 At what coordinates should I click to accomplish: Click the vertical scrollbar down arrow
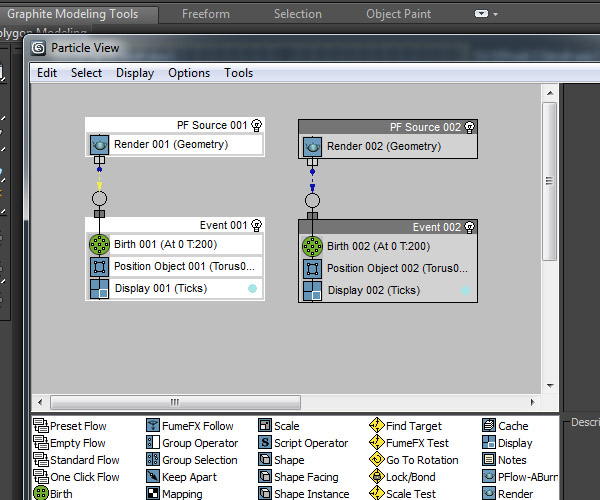tap(550, 385)
